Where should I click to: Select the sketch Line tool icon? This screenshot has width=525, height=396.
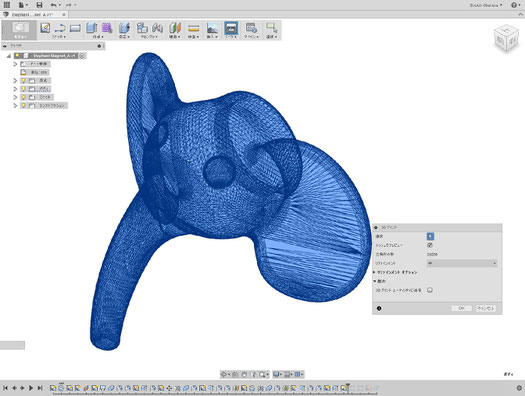60,28
